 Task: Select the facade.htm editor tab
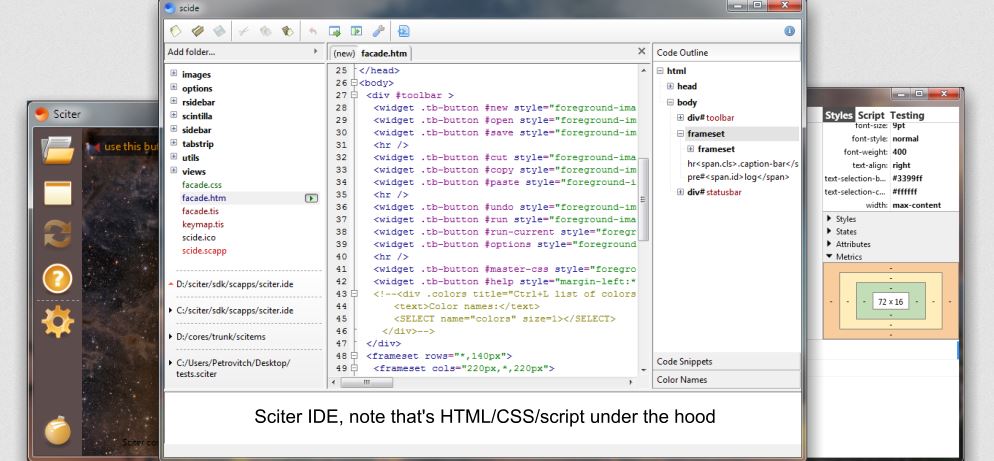(384, 53)
